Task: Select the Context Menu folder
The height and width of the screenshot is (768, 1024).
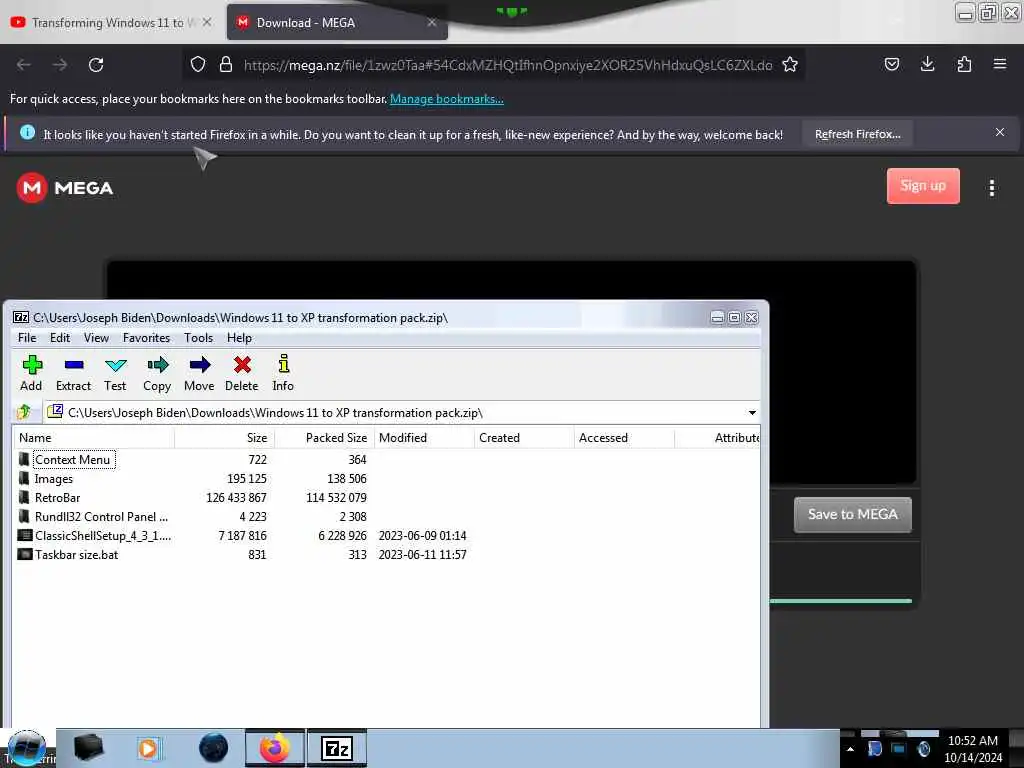Action: (x=72, y=460)
